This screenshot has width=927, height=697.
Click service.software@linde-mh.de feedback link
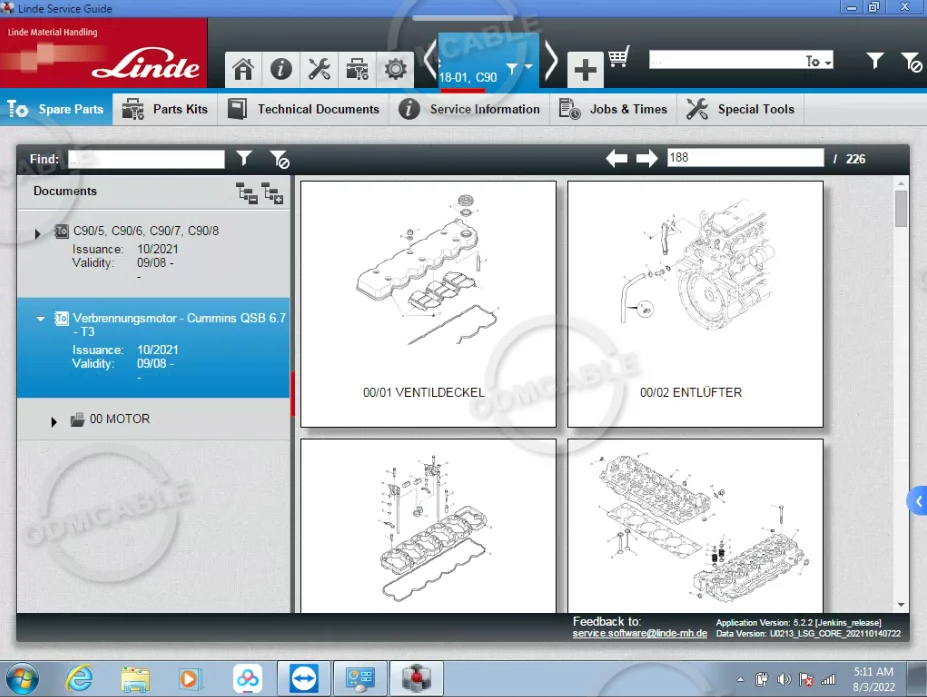point(639,633)
